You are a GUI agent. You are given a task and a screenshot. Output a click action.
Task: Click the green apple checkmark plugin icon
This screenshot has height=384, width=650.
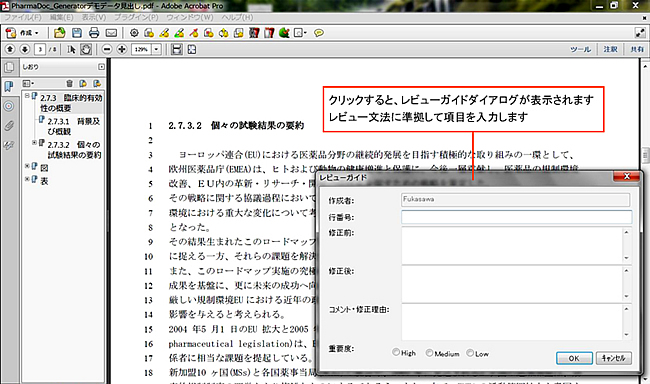click(284, 33)
